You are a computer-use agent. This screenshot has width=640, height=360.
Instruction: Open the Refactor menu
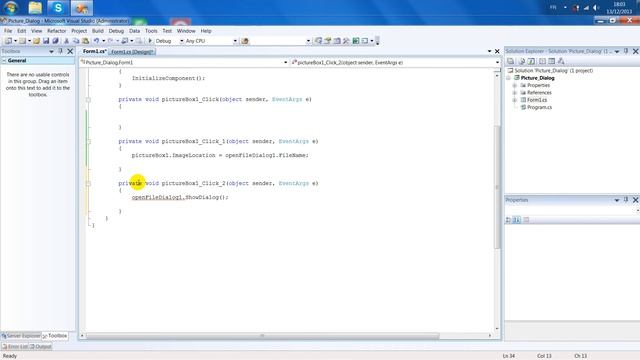point(56,31)
